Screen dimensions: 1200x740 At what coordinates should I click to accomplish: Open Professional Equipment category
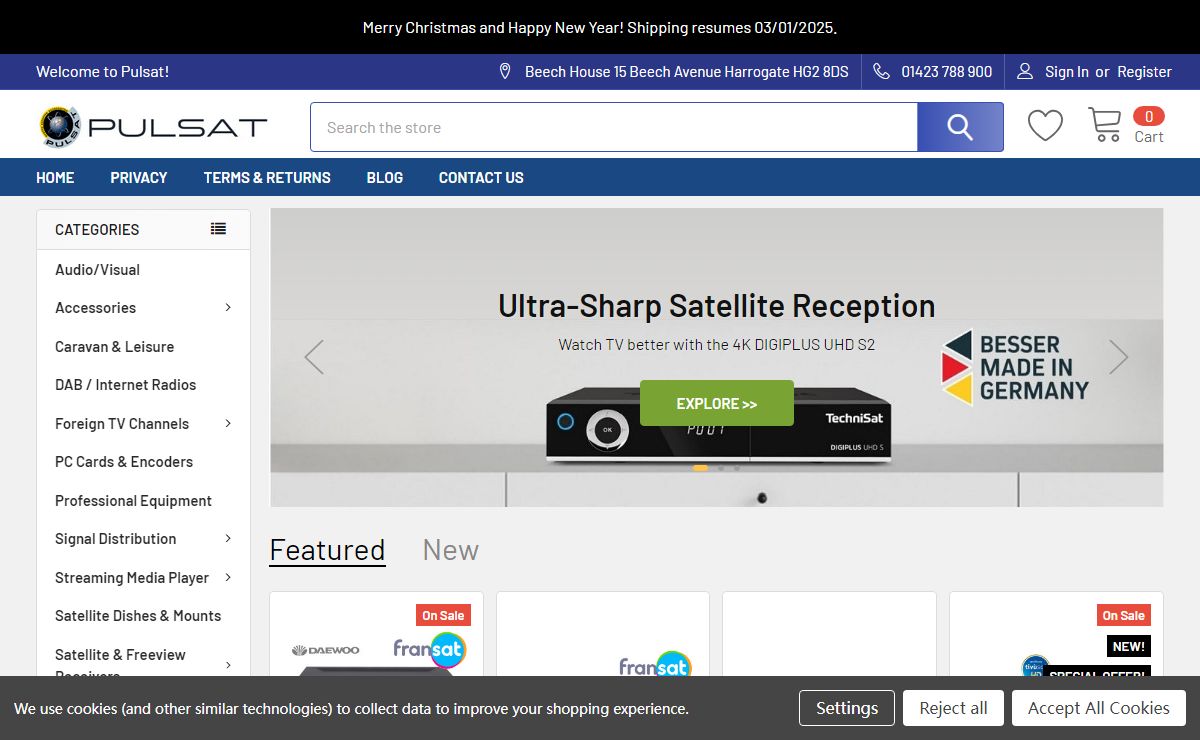pyautogui.click(x=133, y=500)
